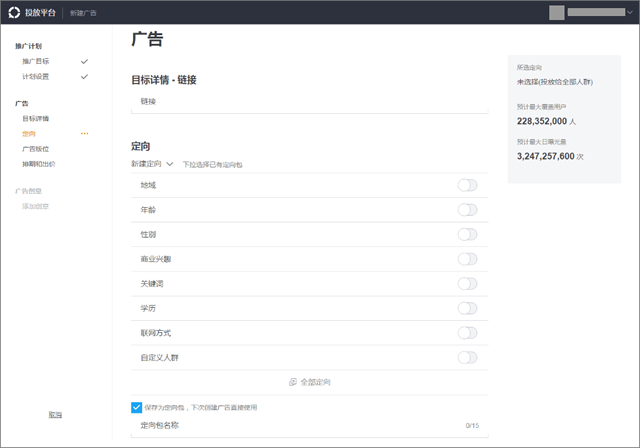Select 排期和出价 in the sidebar

pos(38,163)
